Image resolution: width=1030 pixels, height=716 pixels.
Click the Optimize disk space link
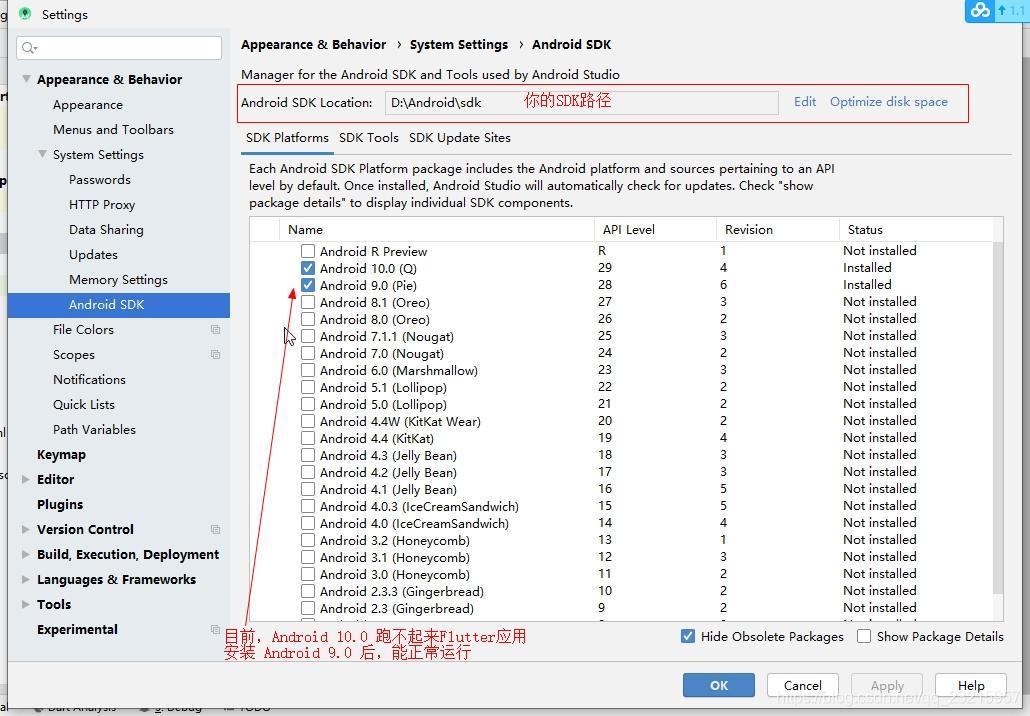[x=889, y=102]
